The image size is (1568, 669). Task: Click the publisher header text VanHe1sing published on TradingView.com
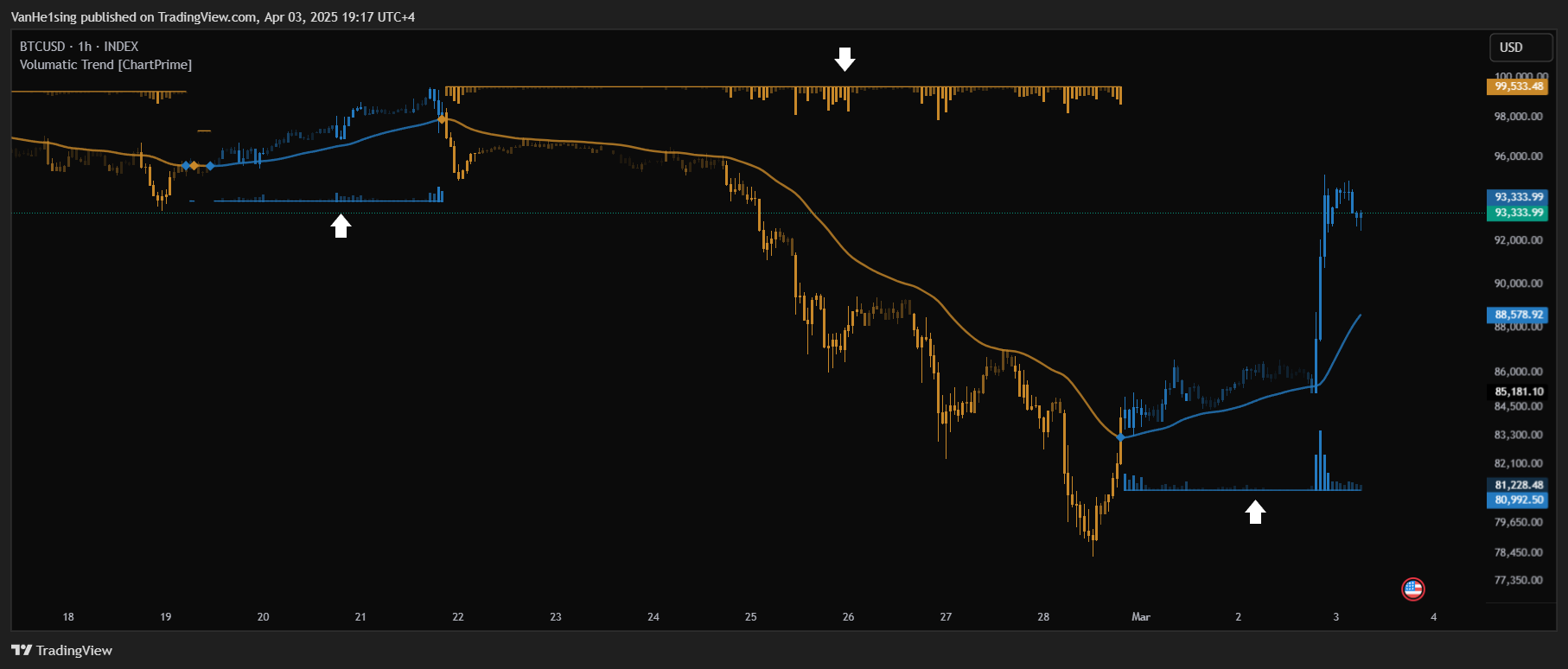[134, 17]
